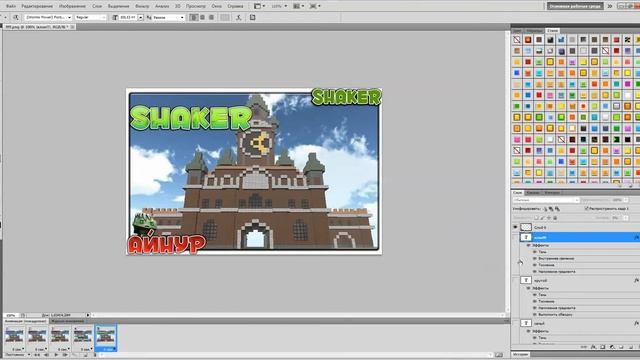Open the view extras icon in top bar
Screen dimensions: 640x360
pos(259,6)
